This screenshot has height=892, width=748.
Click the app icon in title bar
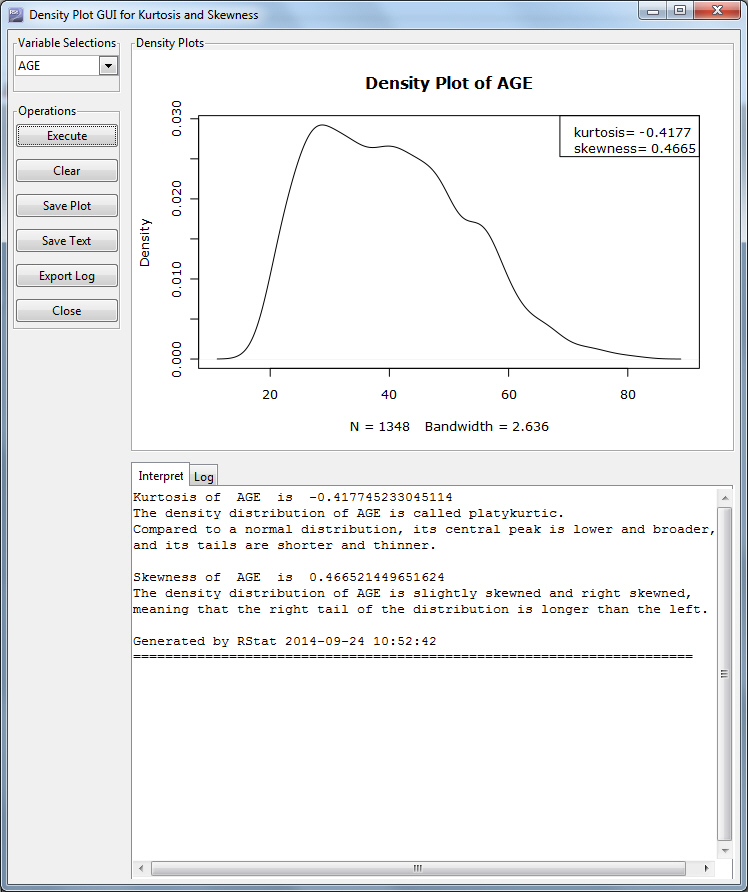click(x=15, y=14)
